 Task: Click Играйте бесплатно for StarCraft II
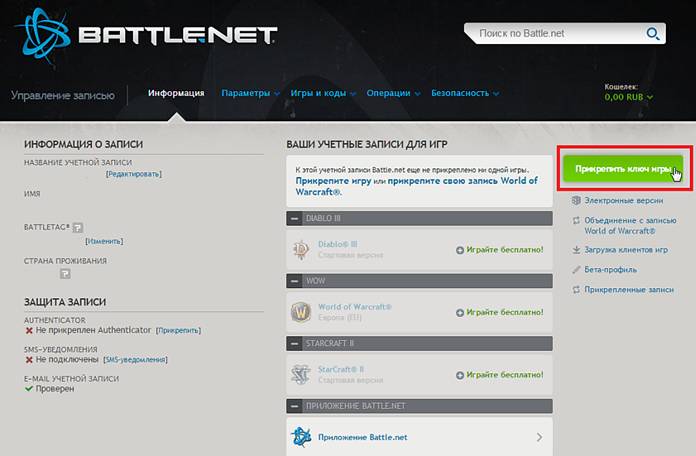pyautogui.click(x=500, y=375)
